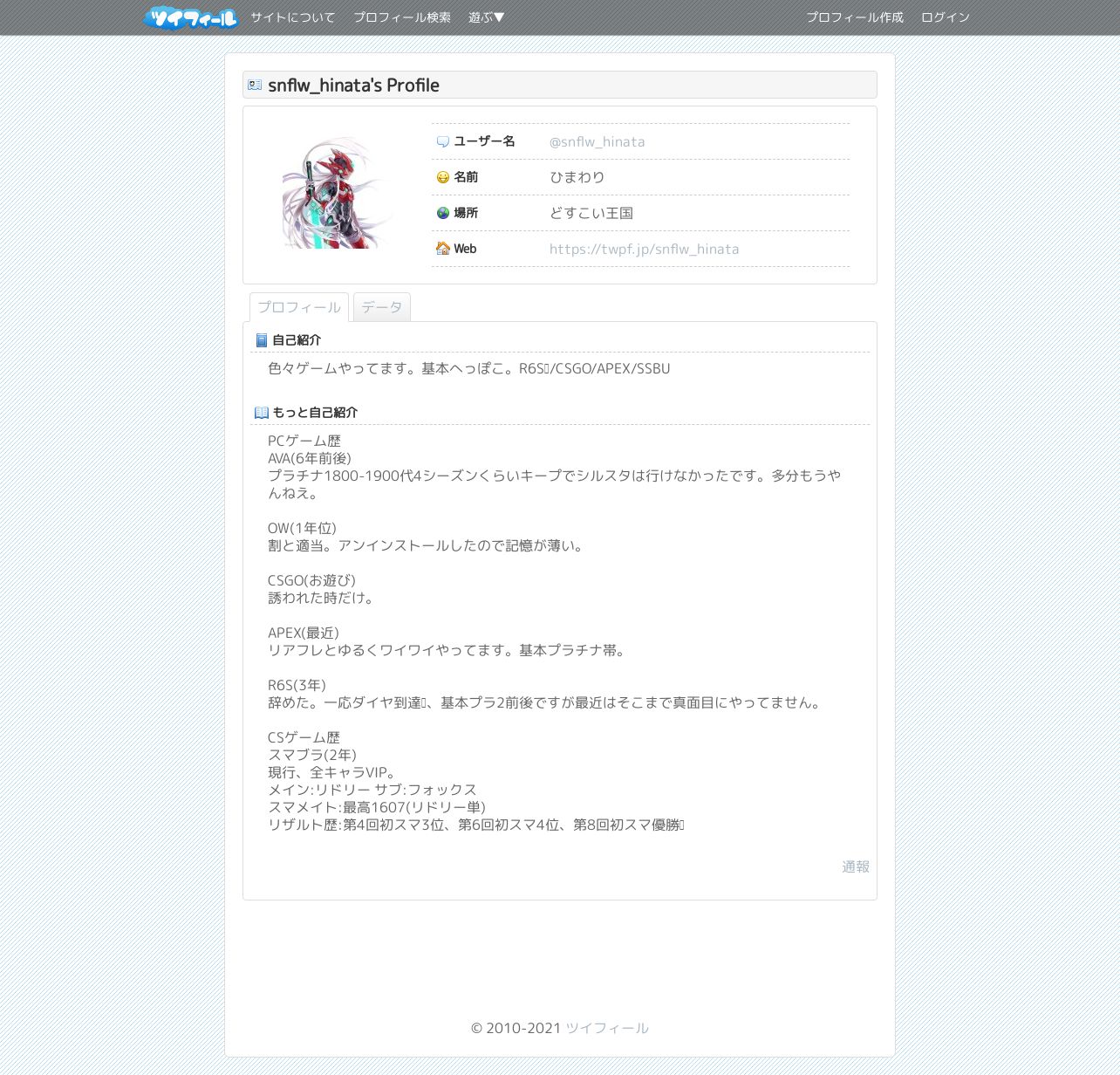The width and height of the screenshot is (1120, 1075).
Task: Click the location value どすこい王国
Action: click(591, 213)
